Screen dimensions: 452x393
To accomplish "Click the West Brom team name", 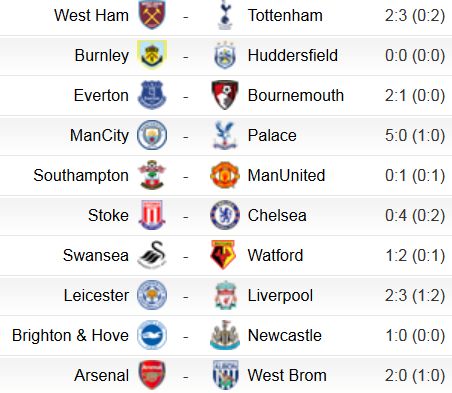I will click(x=287, y=375).
